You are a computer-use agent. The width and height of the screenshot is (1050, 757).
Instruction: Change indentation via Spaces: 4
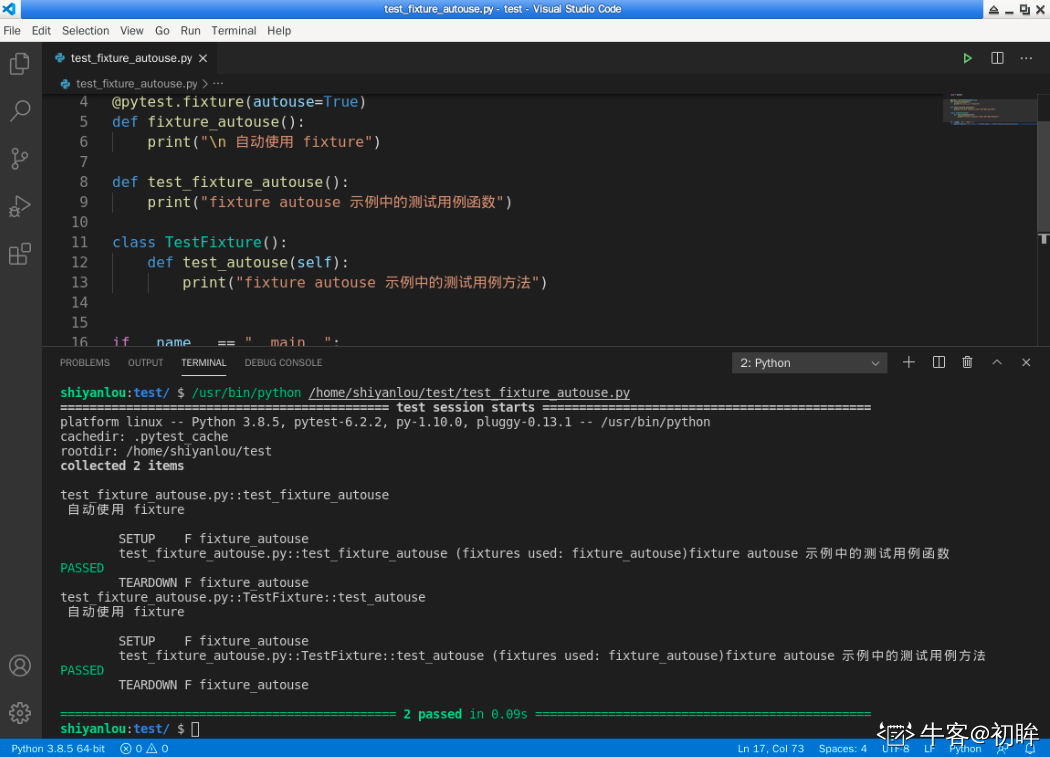842,748
